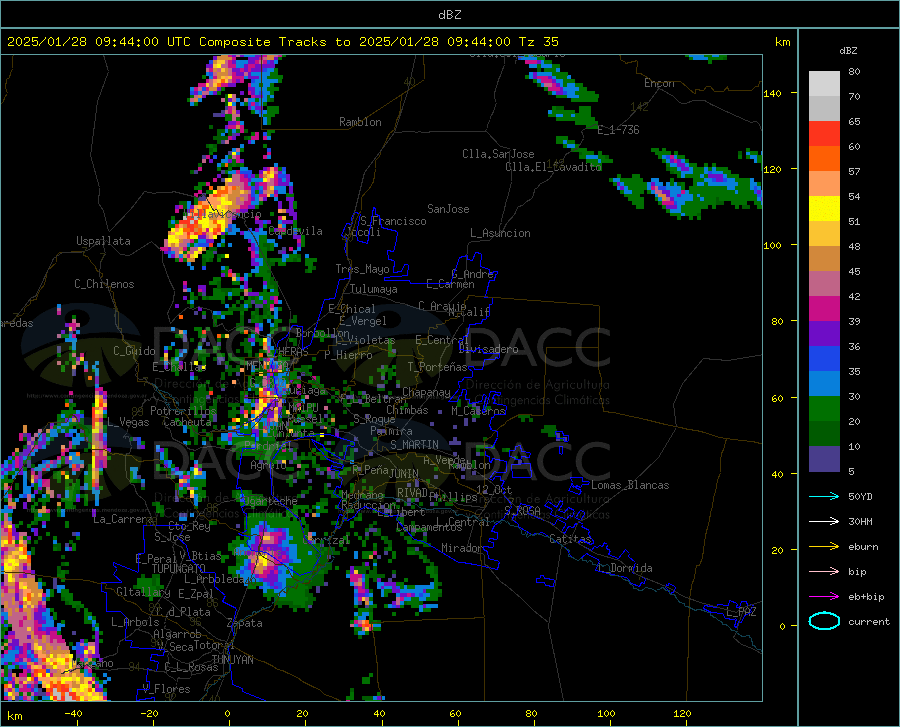Click the yellow eburn arrow icon
This screenshot has width=900, height=727.
tap(824, 547)
